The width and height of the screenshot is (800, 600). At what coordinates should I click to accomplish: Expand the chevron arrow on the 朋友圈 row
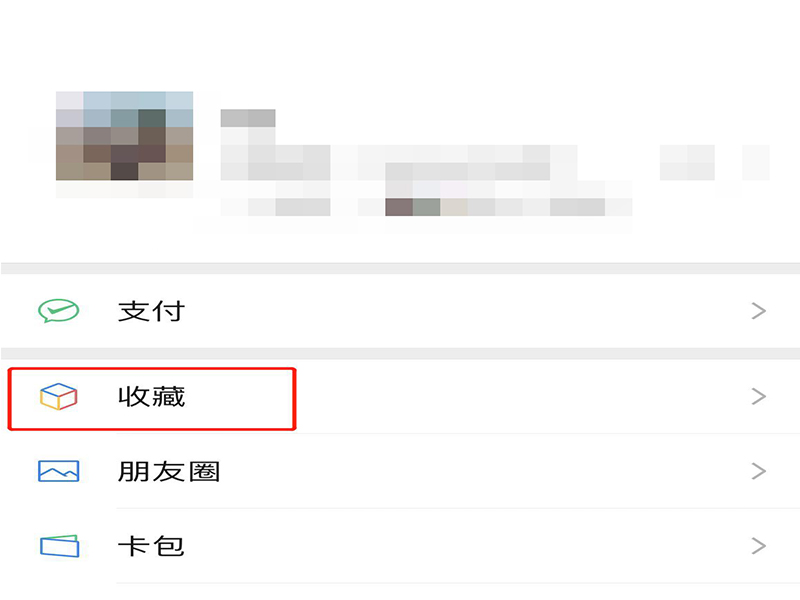click(x=759, y=471)
